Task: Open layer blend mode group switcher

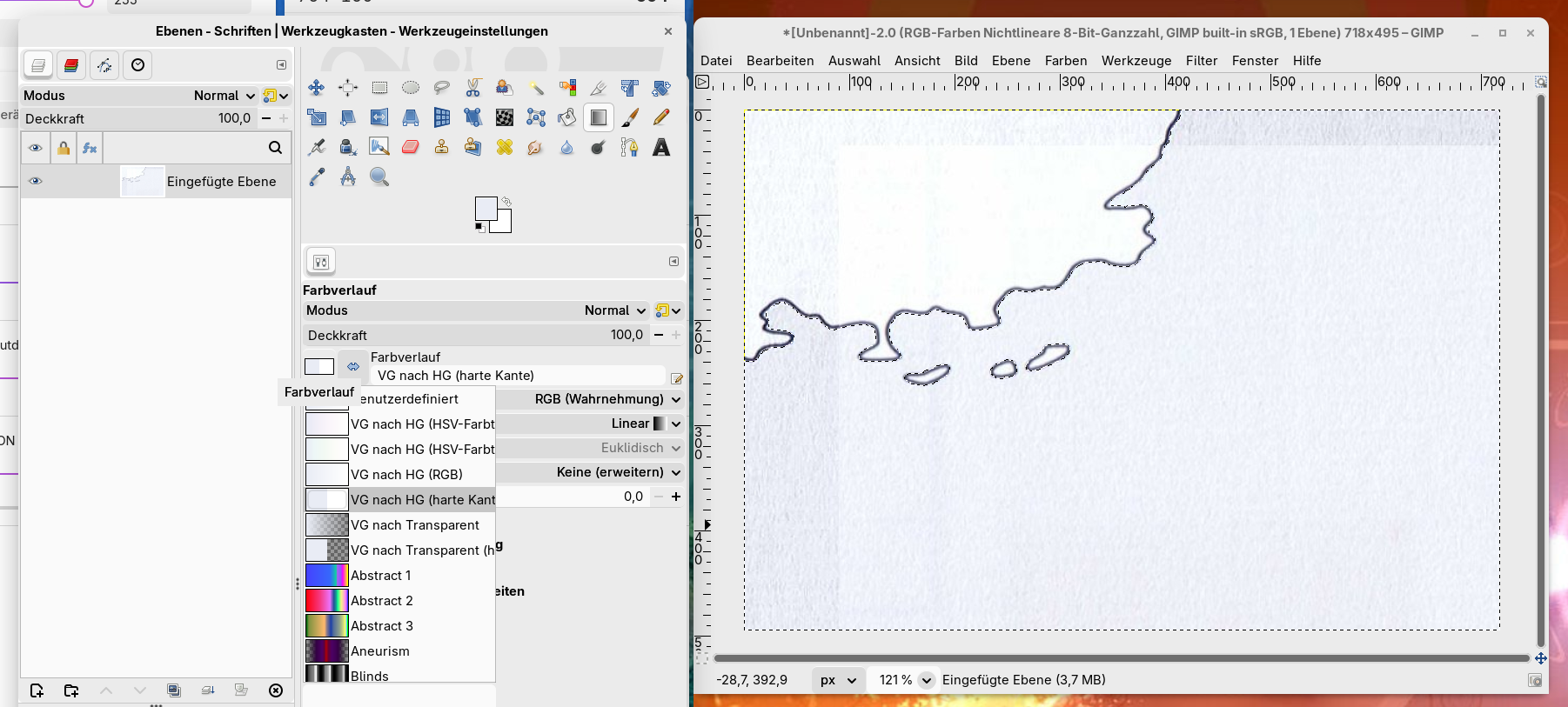Action: (x=276, y=96)
